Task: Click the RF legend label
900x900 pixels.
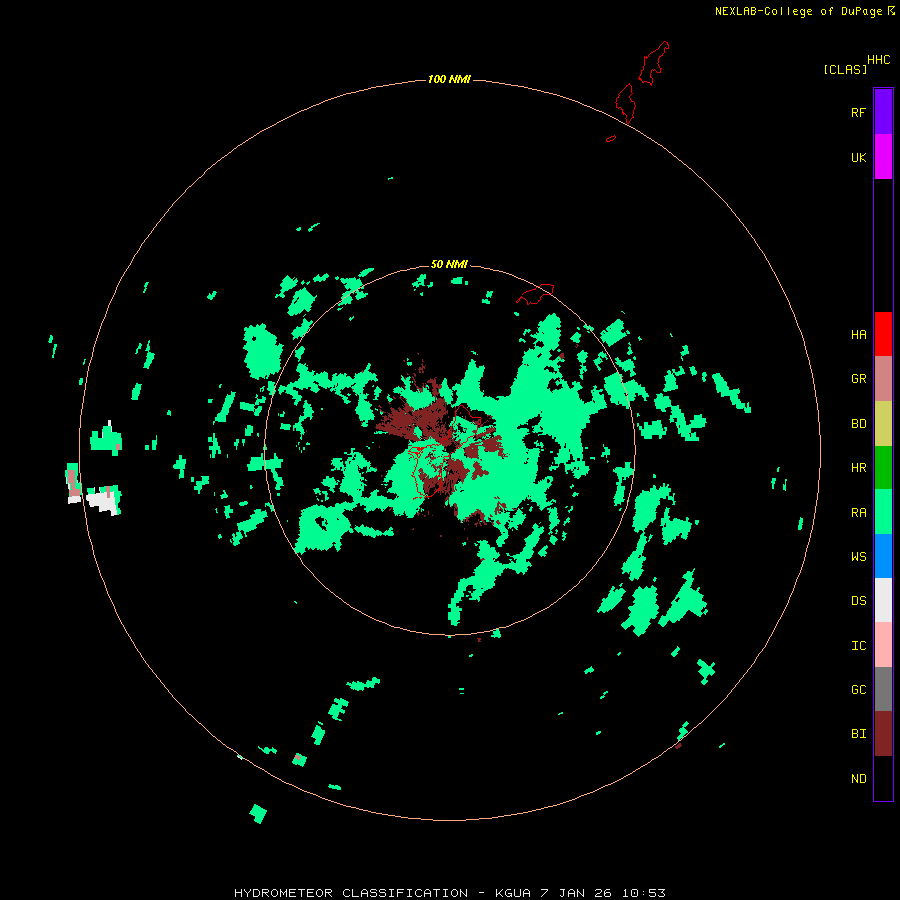Action: click(x=858, y=113)
